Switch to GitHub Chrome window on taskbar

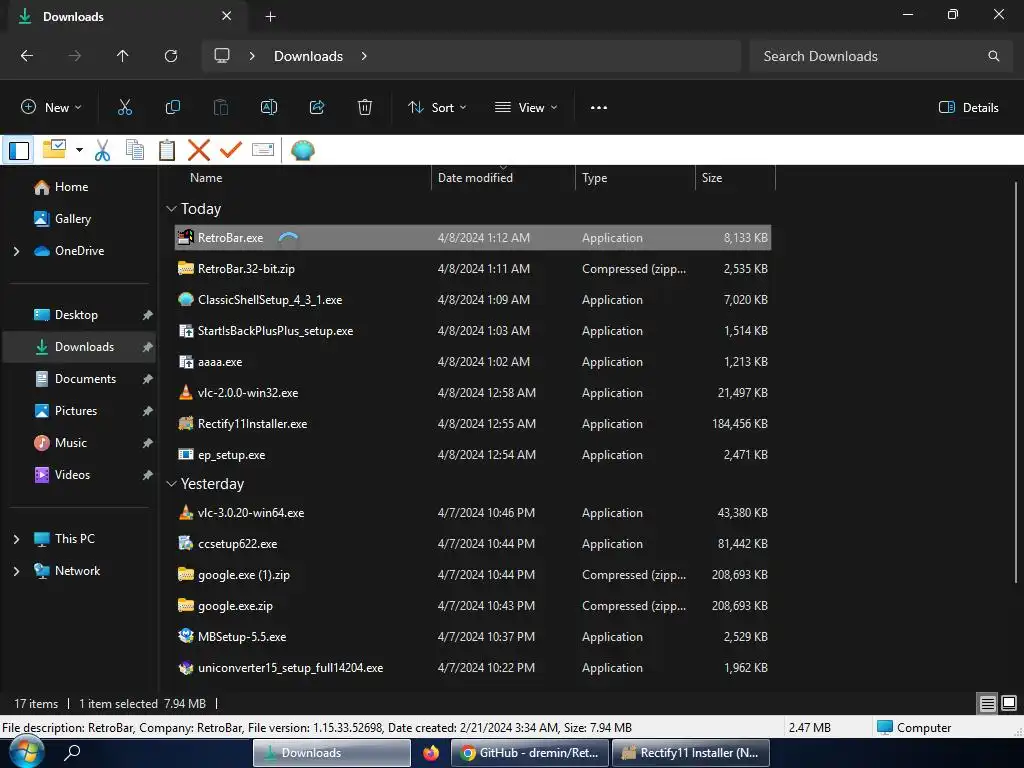tap(530, 753)
